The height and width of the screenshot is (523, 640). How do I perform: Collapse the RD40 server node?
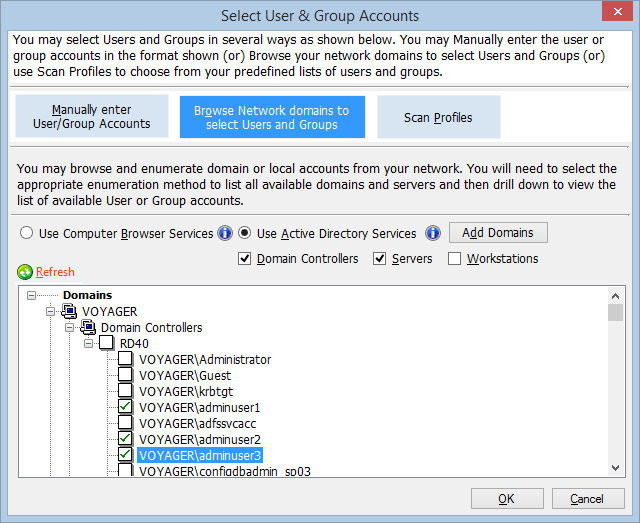pyautogui.click(x=88, y=344)
